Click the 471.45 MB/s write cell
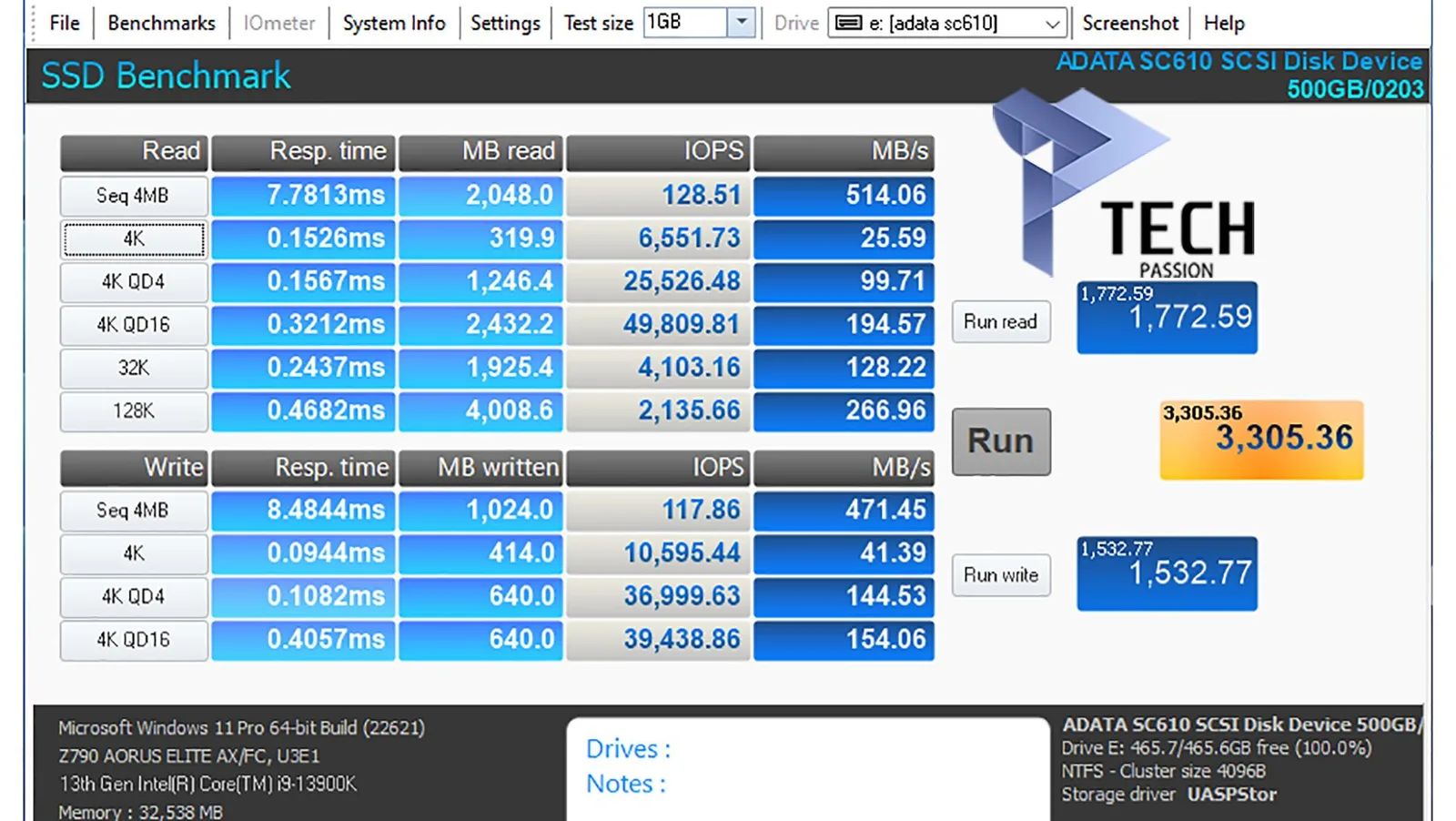 click(x=844, y=511)
